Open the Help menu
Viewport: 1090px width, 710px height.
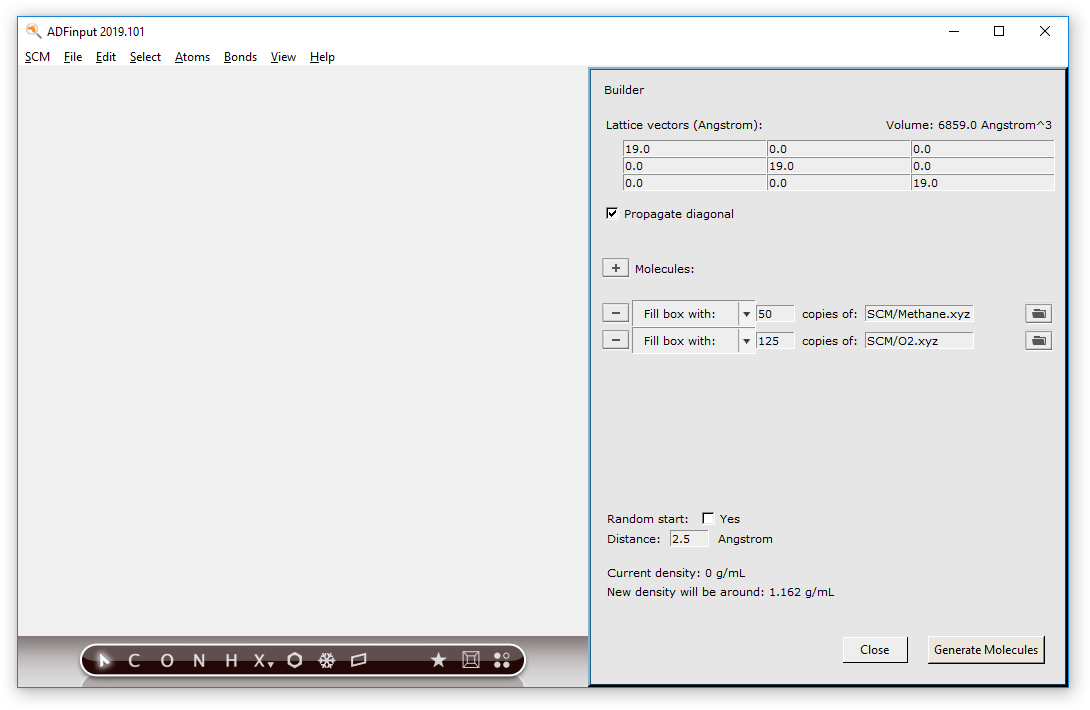click(x=323, y=57)
